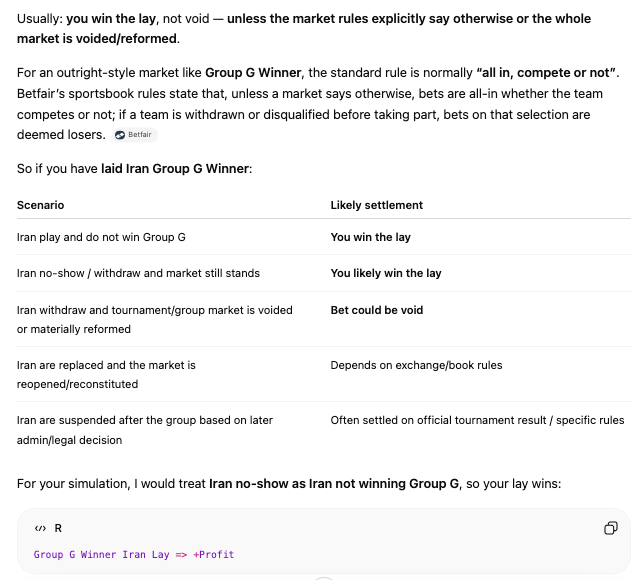The height and width of the screenshot is (580, 643).
Task: Click the bold 'all in, compete or not' phrase
Action: click(x=546, y=73)
